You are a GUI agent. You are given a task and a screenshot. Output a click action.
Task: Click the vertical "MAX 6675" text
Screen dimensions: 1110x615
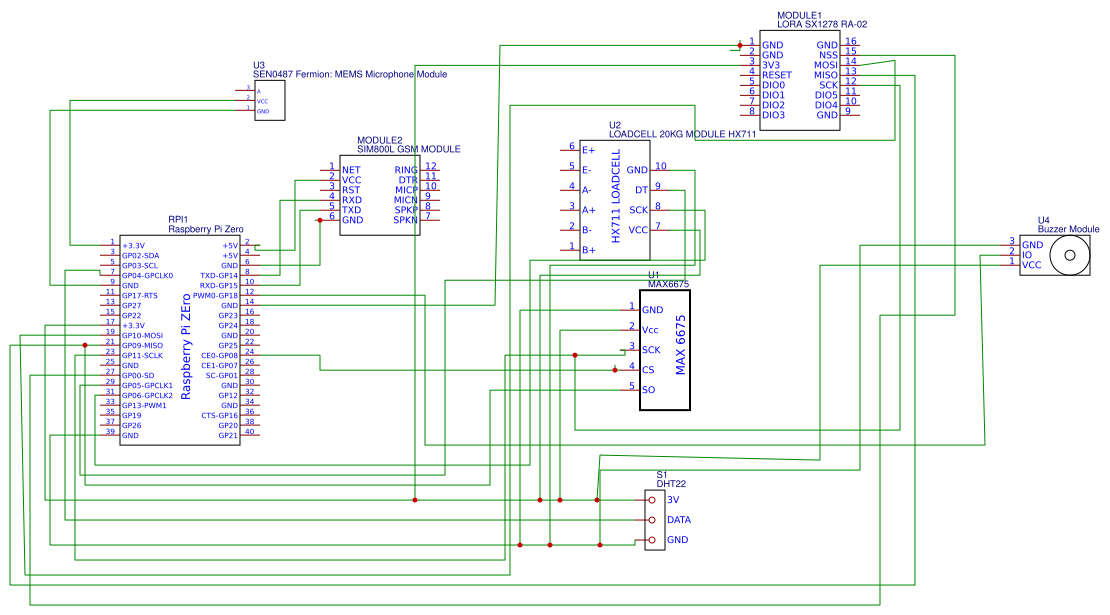pos(680,345)
